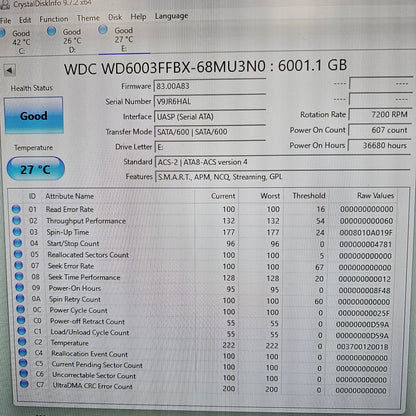Click status icon of Throughput Performance

[16, 220]
